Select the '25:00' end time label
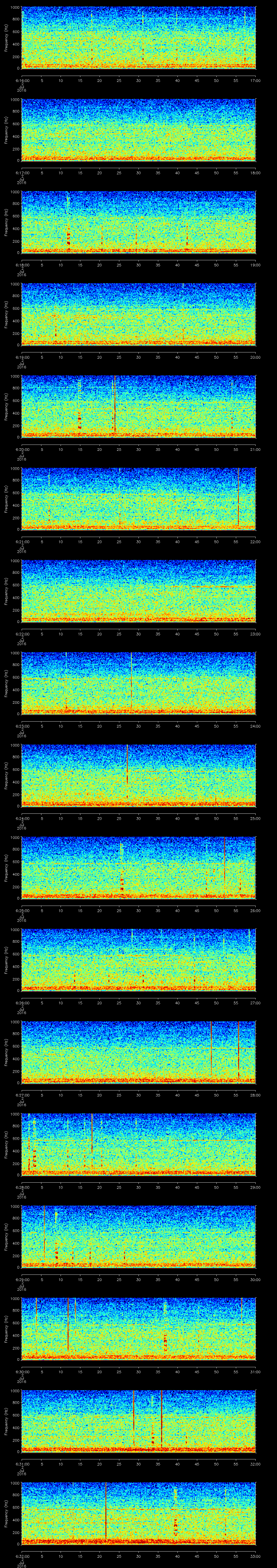 [256, 818]
